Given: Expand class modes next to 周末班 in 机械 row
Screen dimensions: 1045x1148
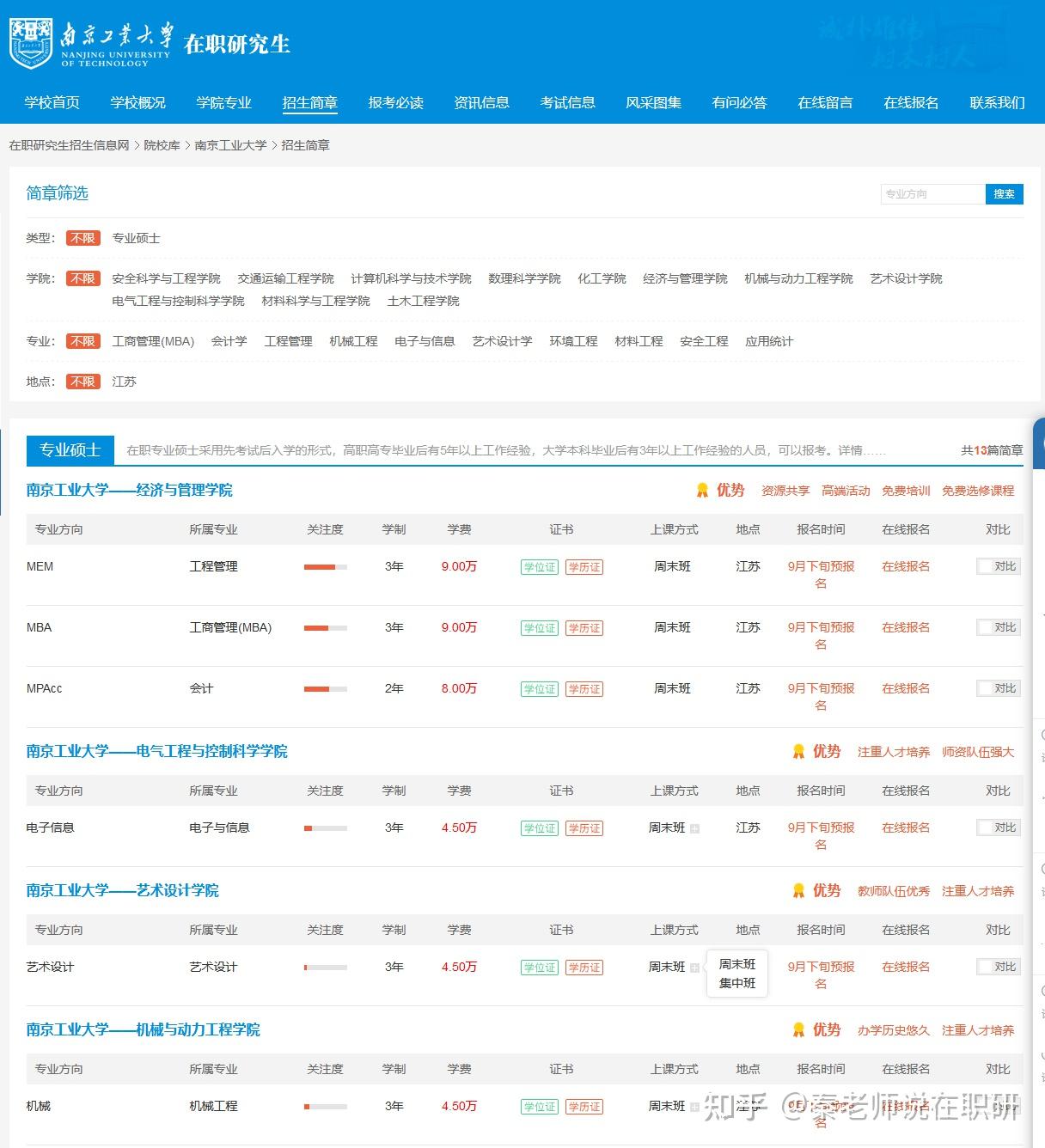Looking at the screenshot, I should coord(694,1107).
